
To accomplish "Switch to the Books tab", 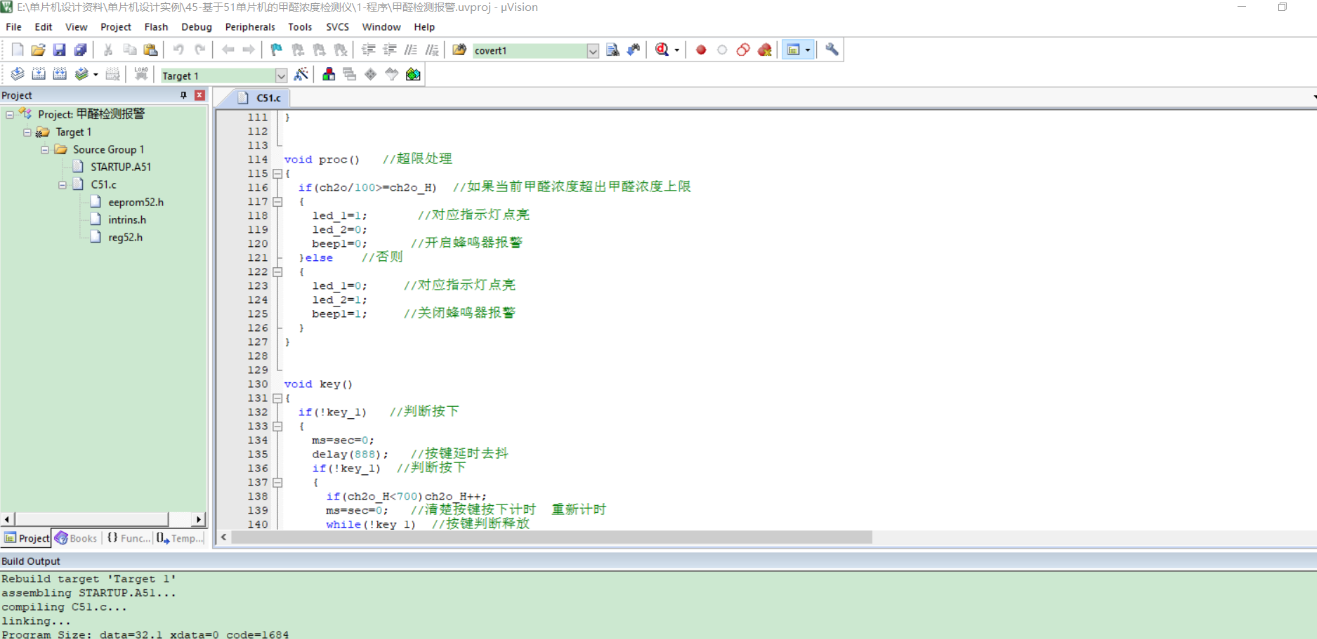I will tap(77, 538).
